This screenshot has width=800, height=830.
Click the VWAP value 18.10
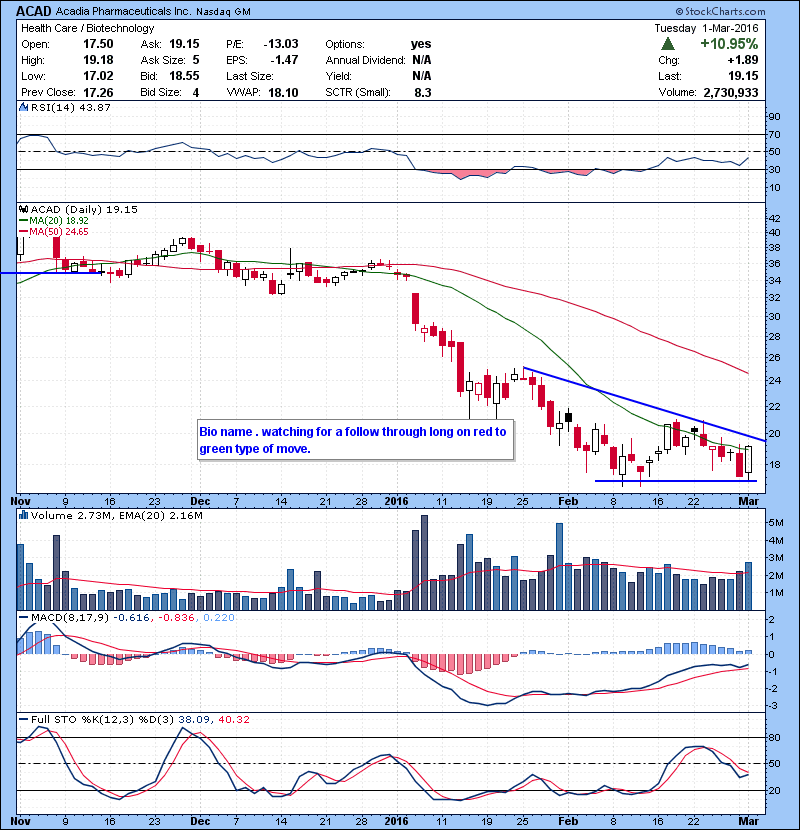click(283, 93)
